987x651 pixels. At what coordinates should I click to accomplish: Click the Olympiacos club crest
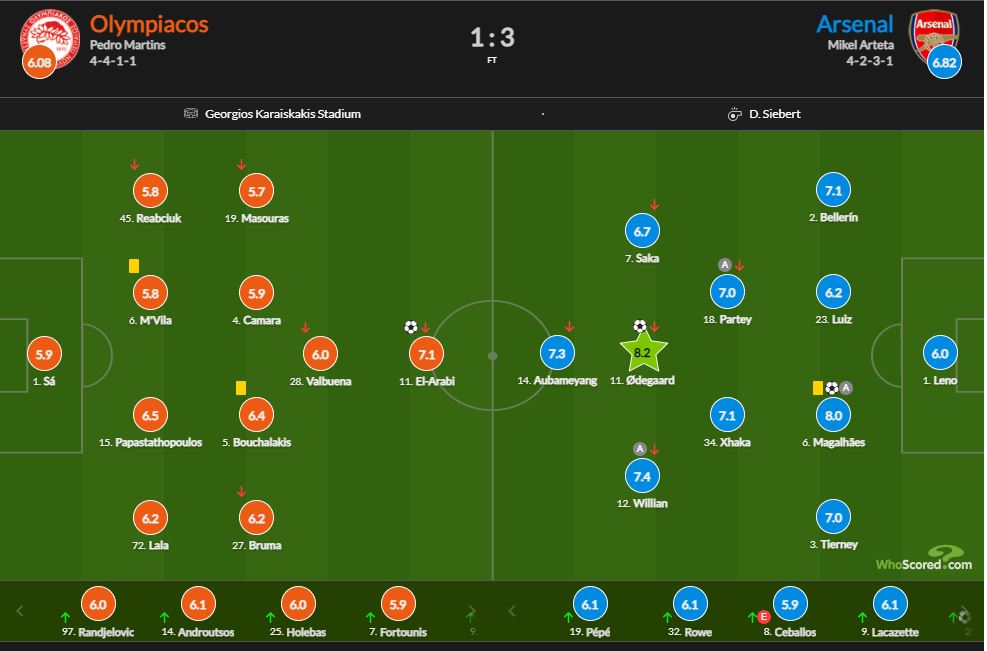(50, 39)
